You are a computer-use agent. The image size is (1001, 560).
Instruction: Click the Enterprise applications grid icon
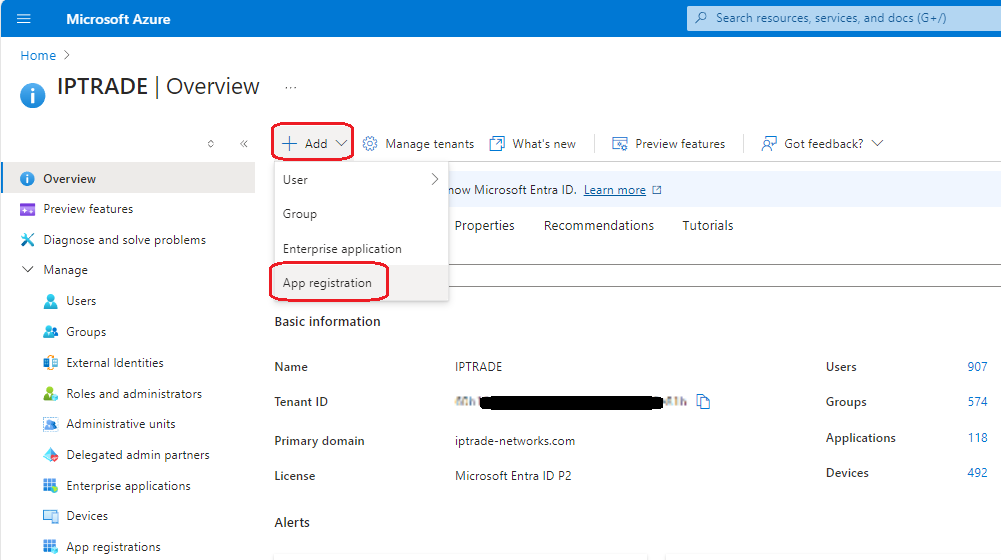click(x=50, y=485)
